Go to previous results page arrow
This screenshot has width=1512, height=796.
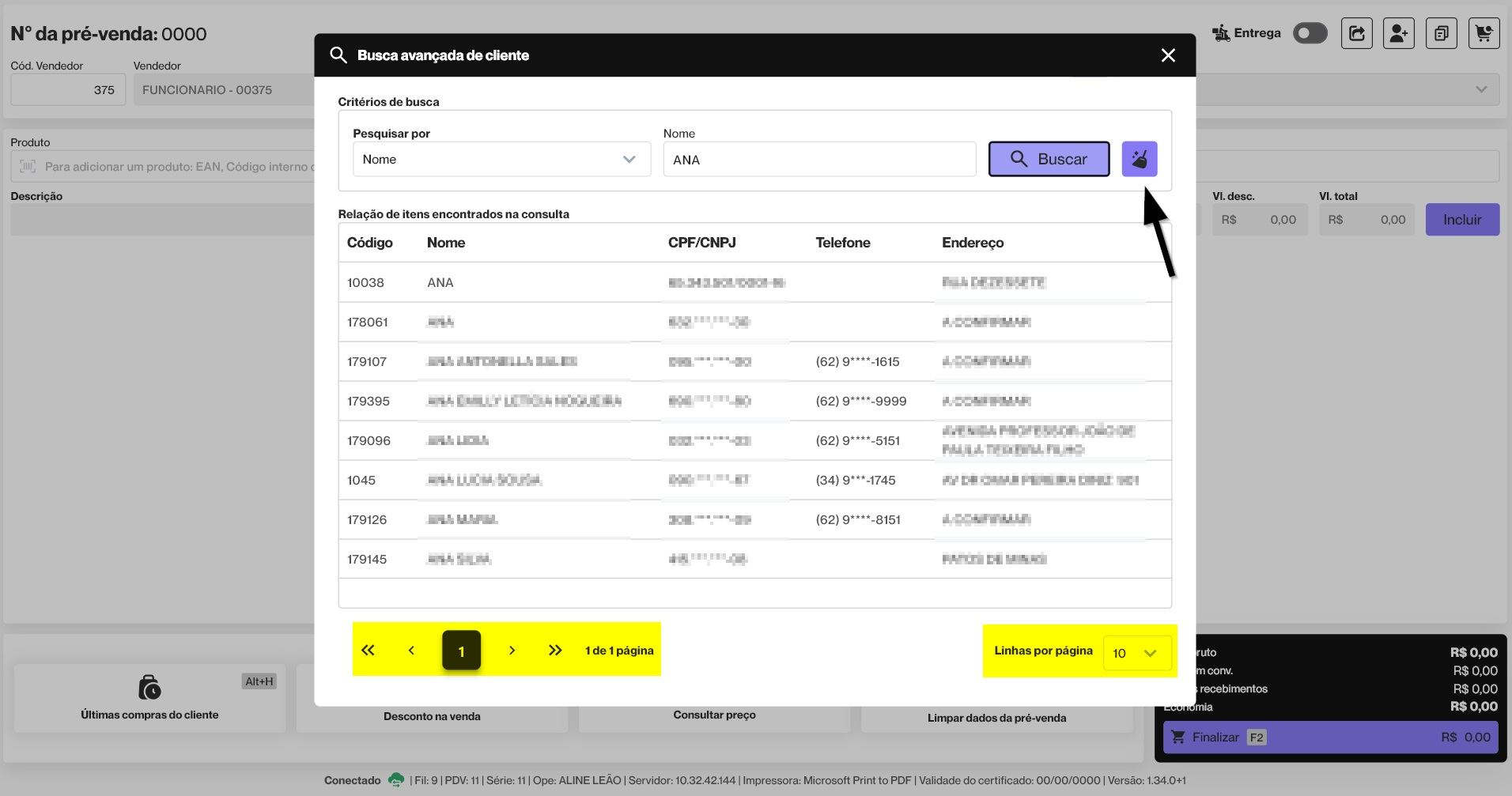tap(411, 651)
